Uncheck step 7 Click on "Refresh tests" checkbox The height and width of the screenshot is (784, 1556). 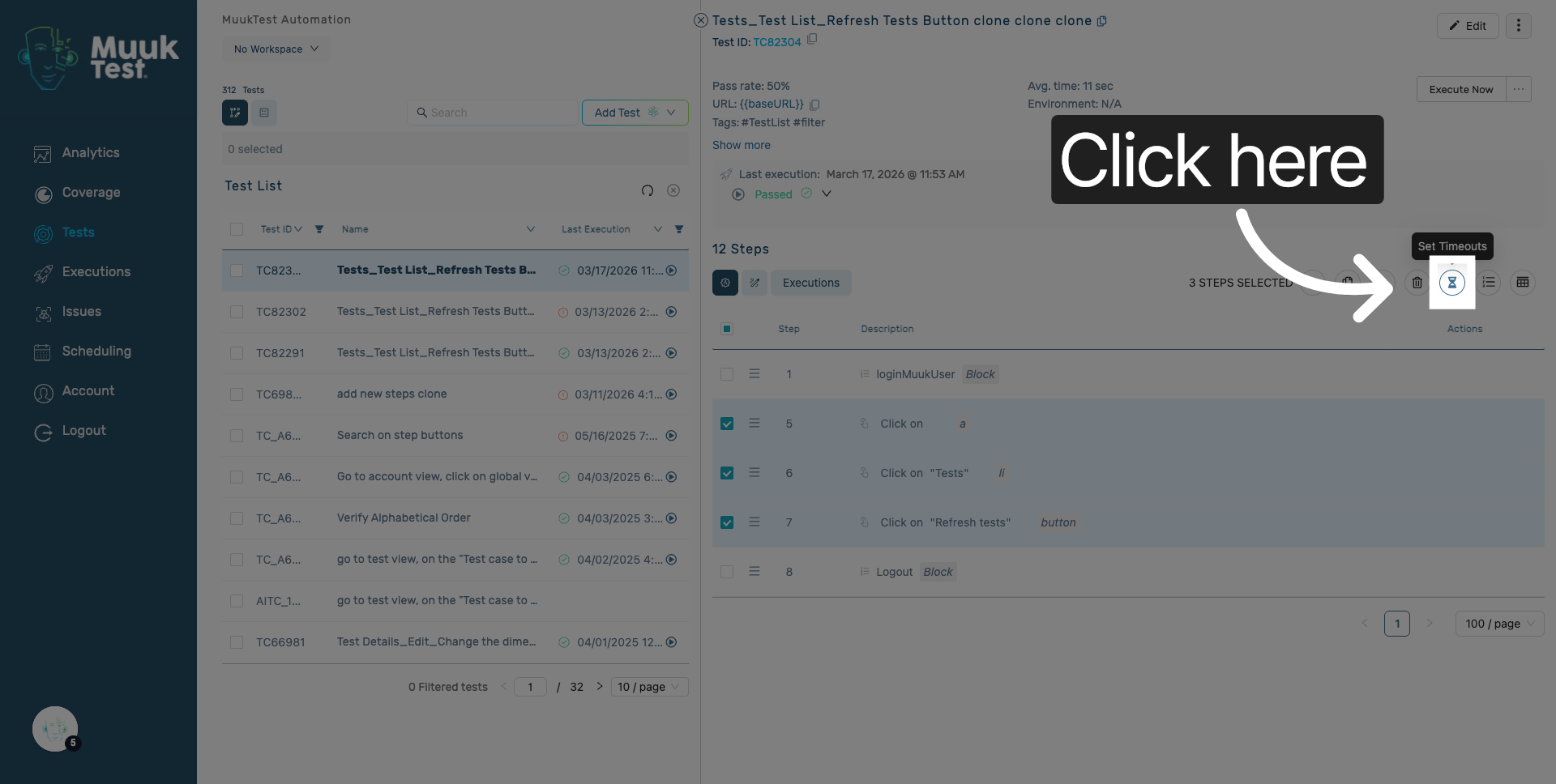[x=727, y=522]
